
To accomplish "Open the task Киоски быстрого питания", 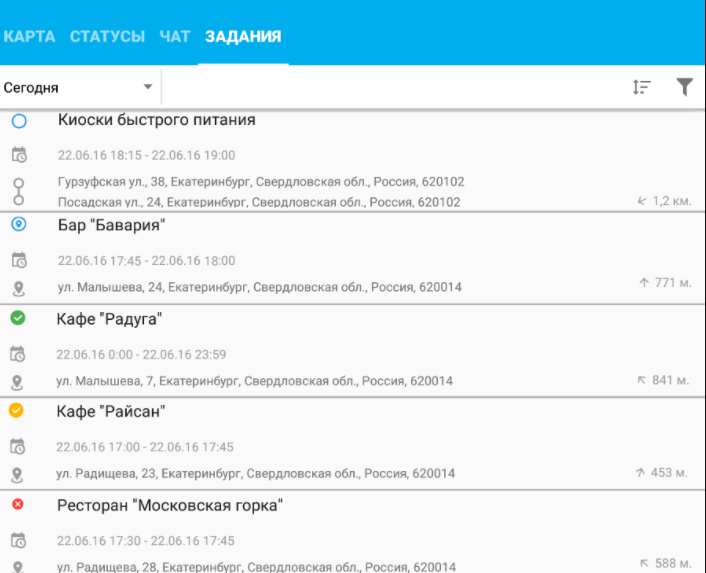I will point(157,120).
